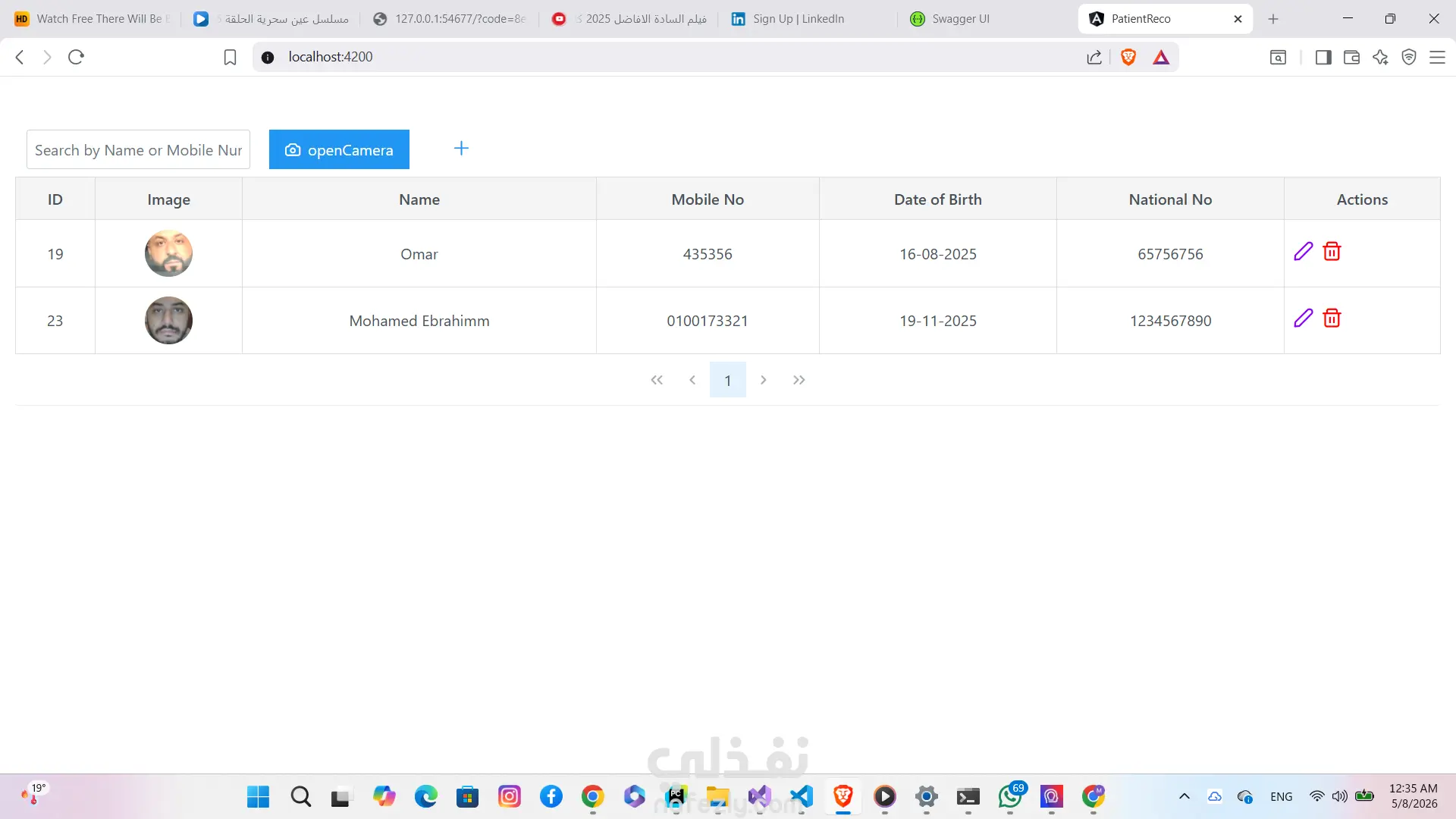Click the openCamera button
The width and height of the screenshot is (1456, 819).
pos(339,149)
